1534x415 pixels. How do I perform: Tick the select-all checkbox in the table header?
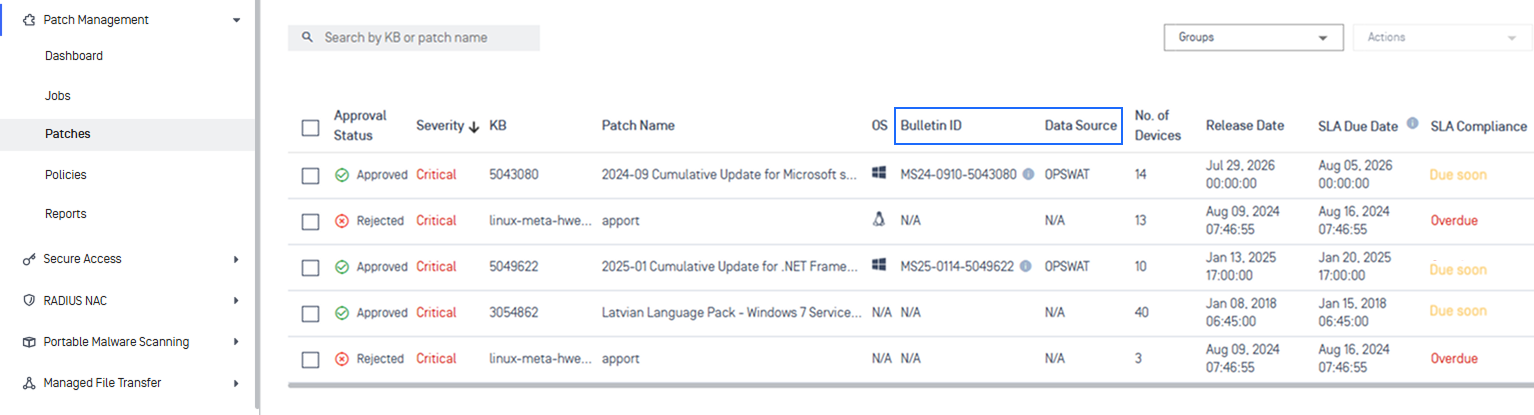(x=310, y=127)
